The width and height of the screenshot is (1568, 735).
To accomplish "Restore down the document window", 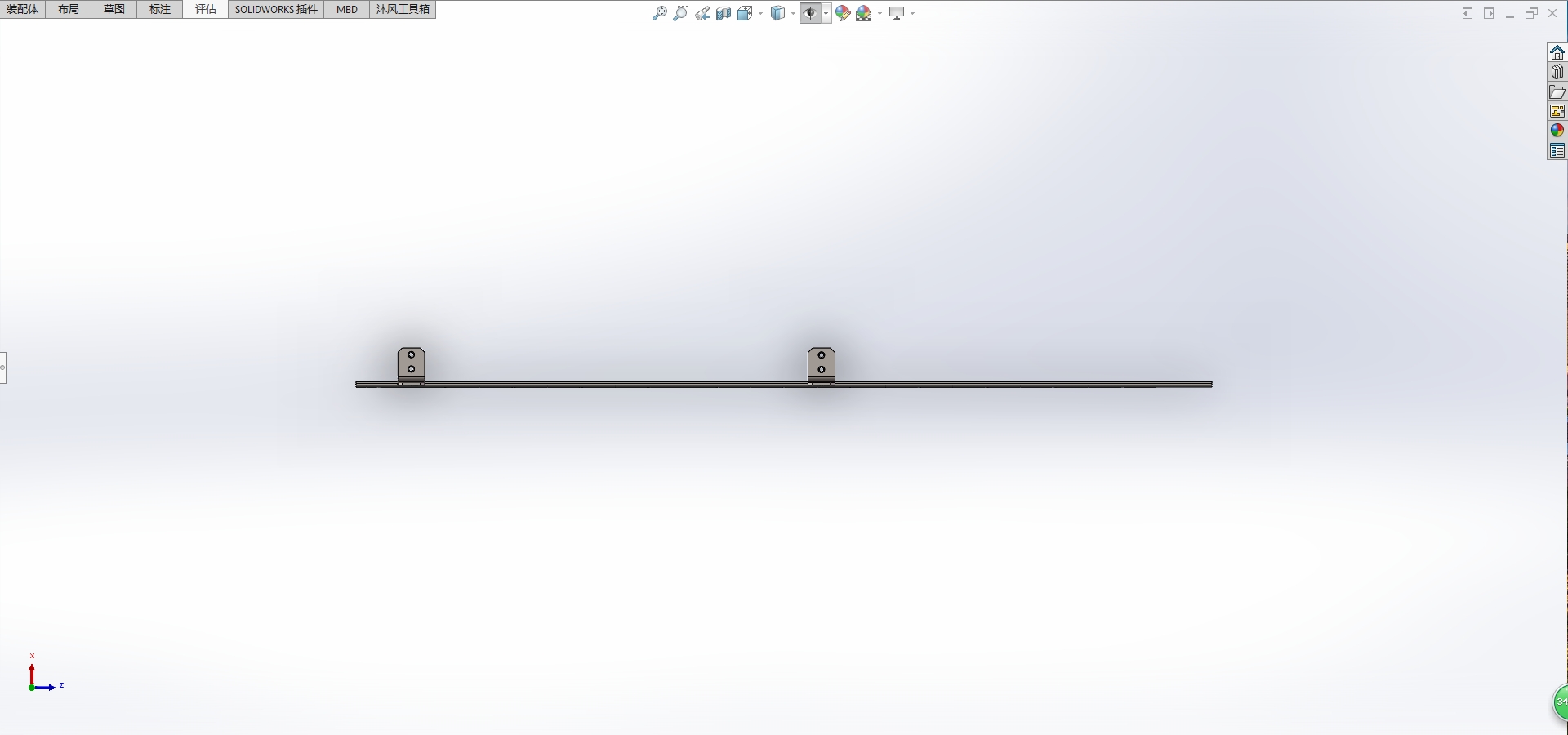I will point(1531,13).
